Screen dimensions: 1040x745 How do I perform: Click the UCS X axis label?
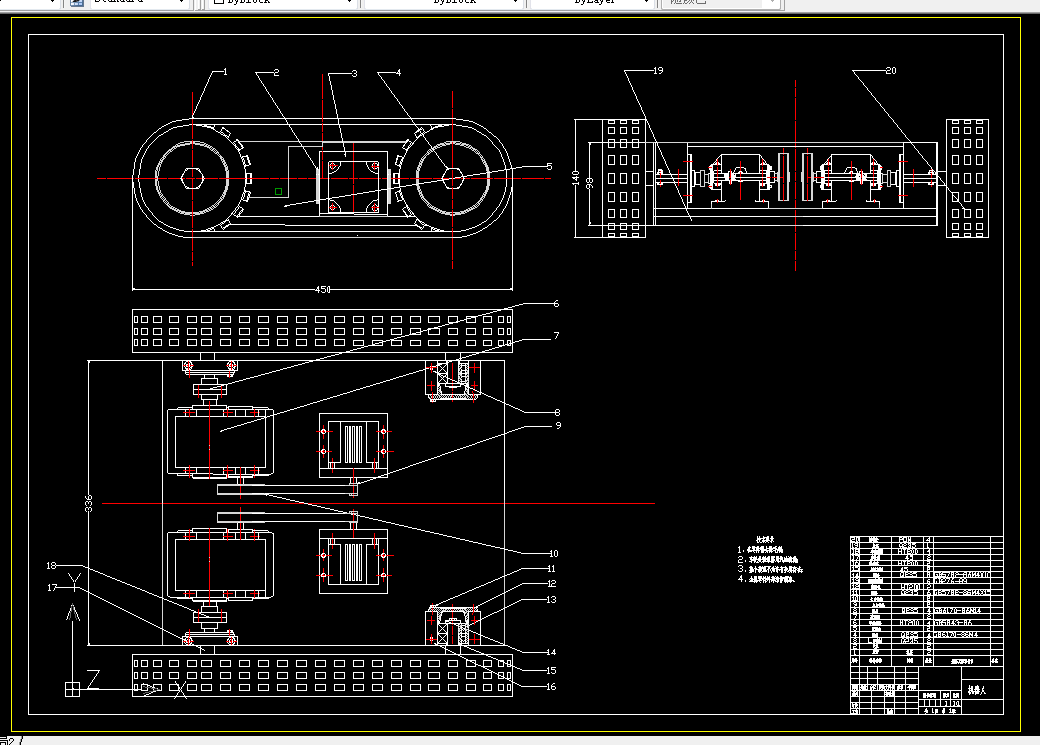[180, 690]
